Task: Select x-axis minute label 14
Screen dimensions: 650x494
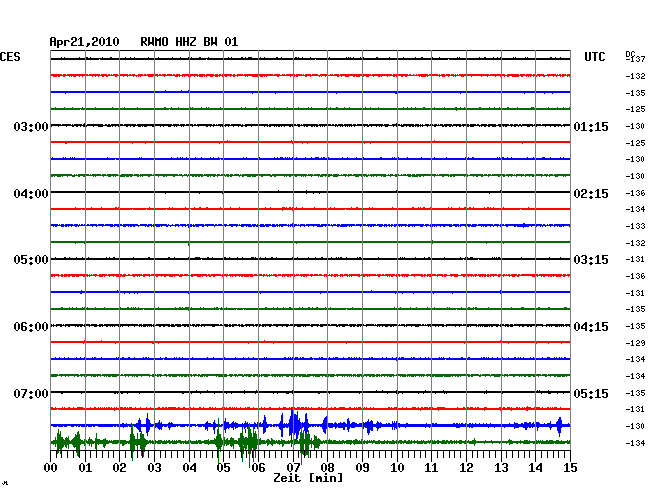Action: coord(535,467)
